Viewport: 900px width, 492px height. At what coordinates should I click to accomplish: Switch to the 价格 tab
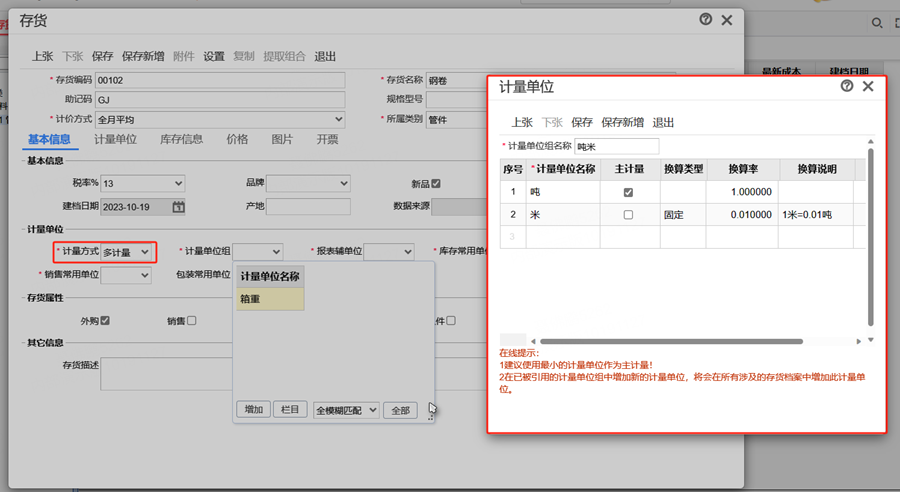[237, 140]
